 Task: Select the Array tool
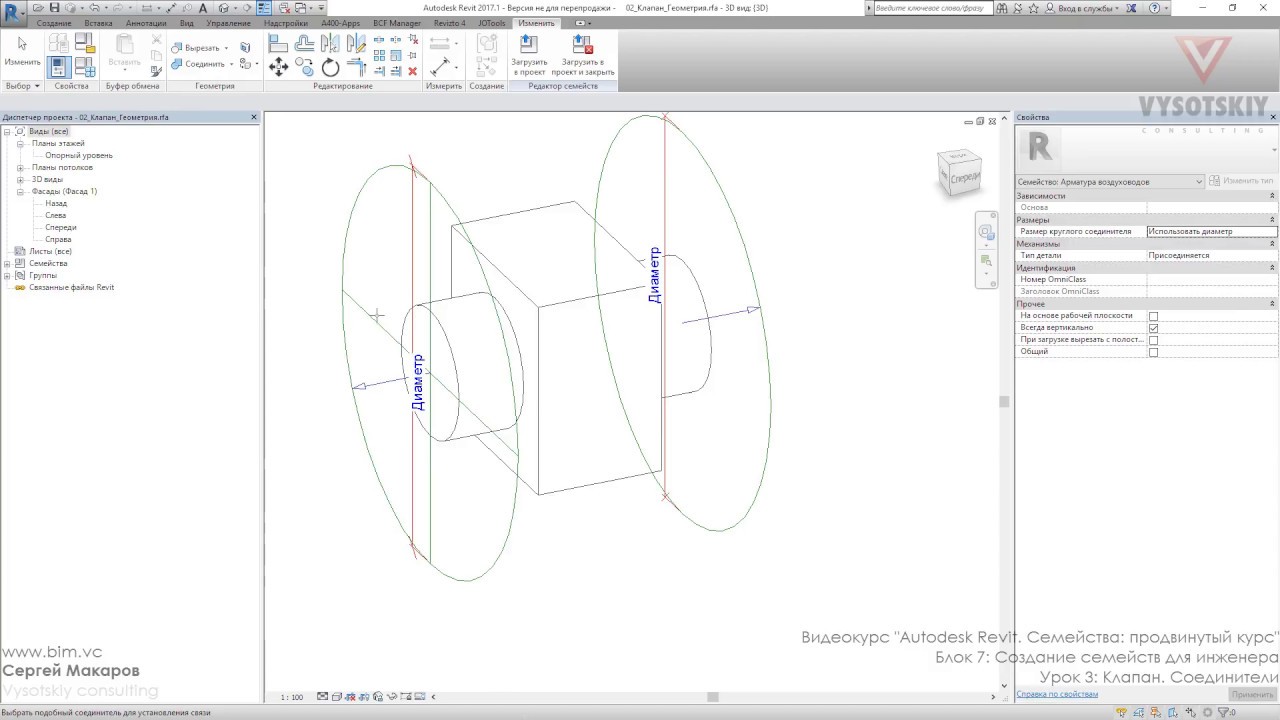(380, 56)
